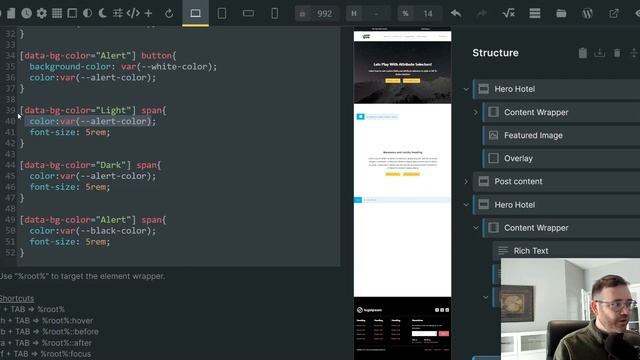Click the grid icon in toolbar
The image size is (640, 360).
click(x=57, y=13)
